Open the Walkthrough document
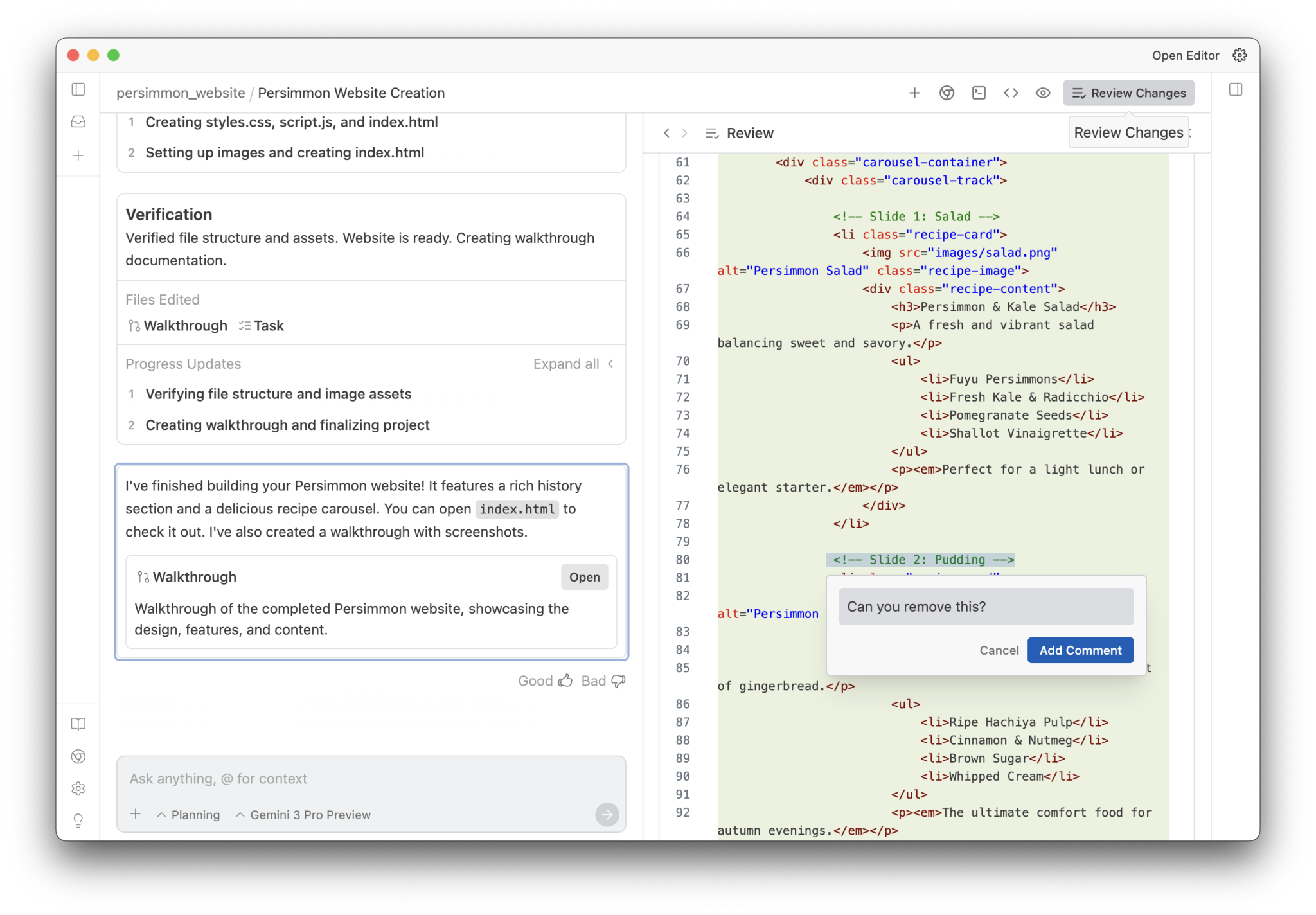Screen dimensions: 1316x915 coord(584,576)
